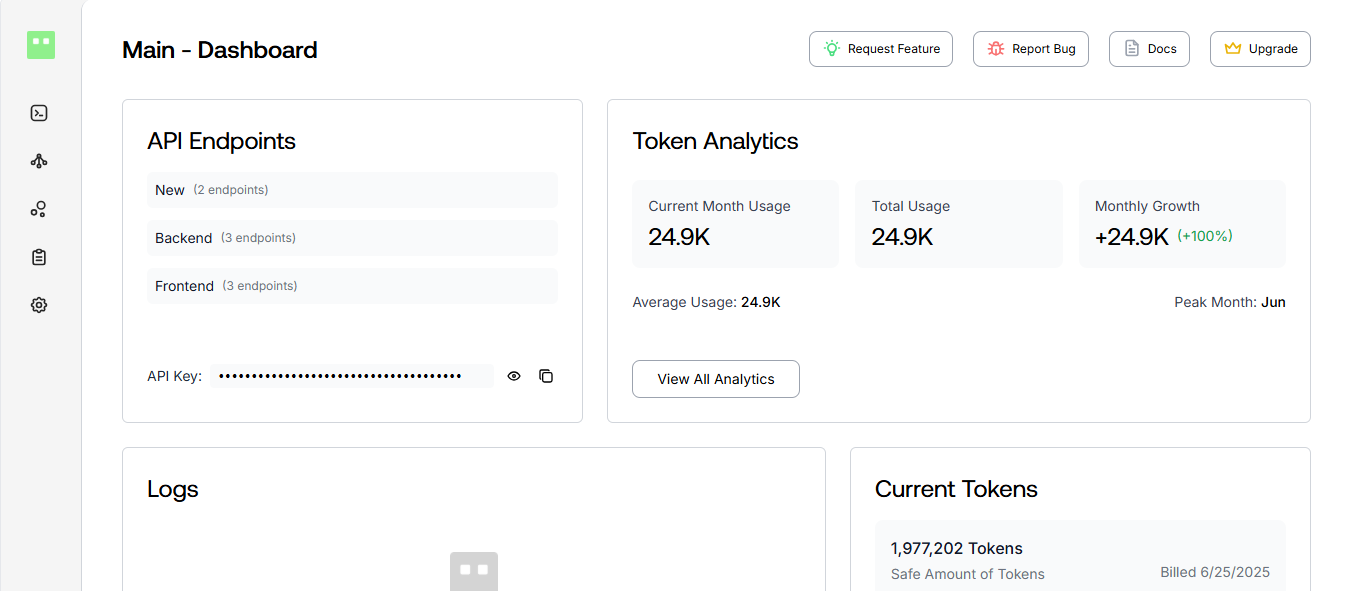
Task: Copy the API key with copy icon
Action: [546, 376]
